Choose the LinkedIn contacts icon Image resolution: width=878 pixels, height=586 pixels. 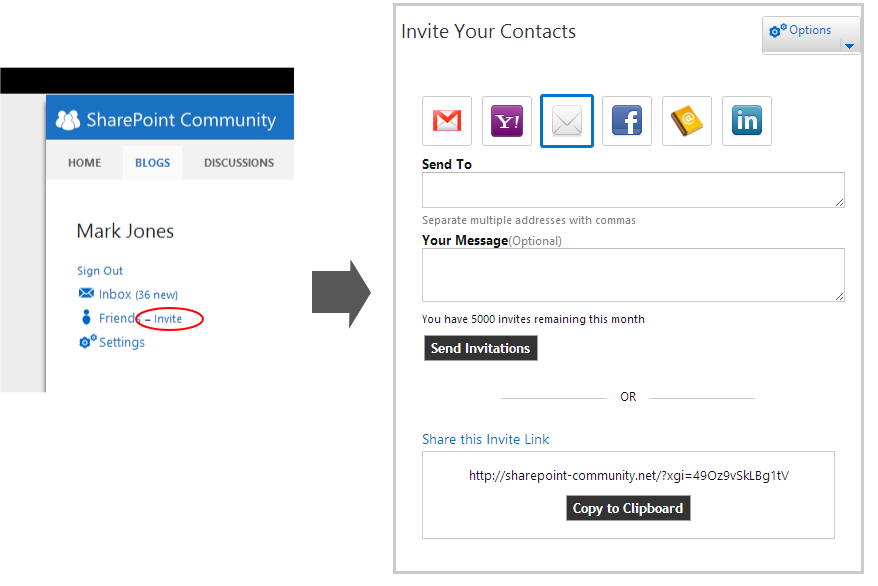746,121
